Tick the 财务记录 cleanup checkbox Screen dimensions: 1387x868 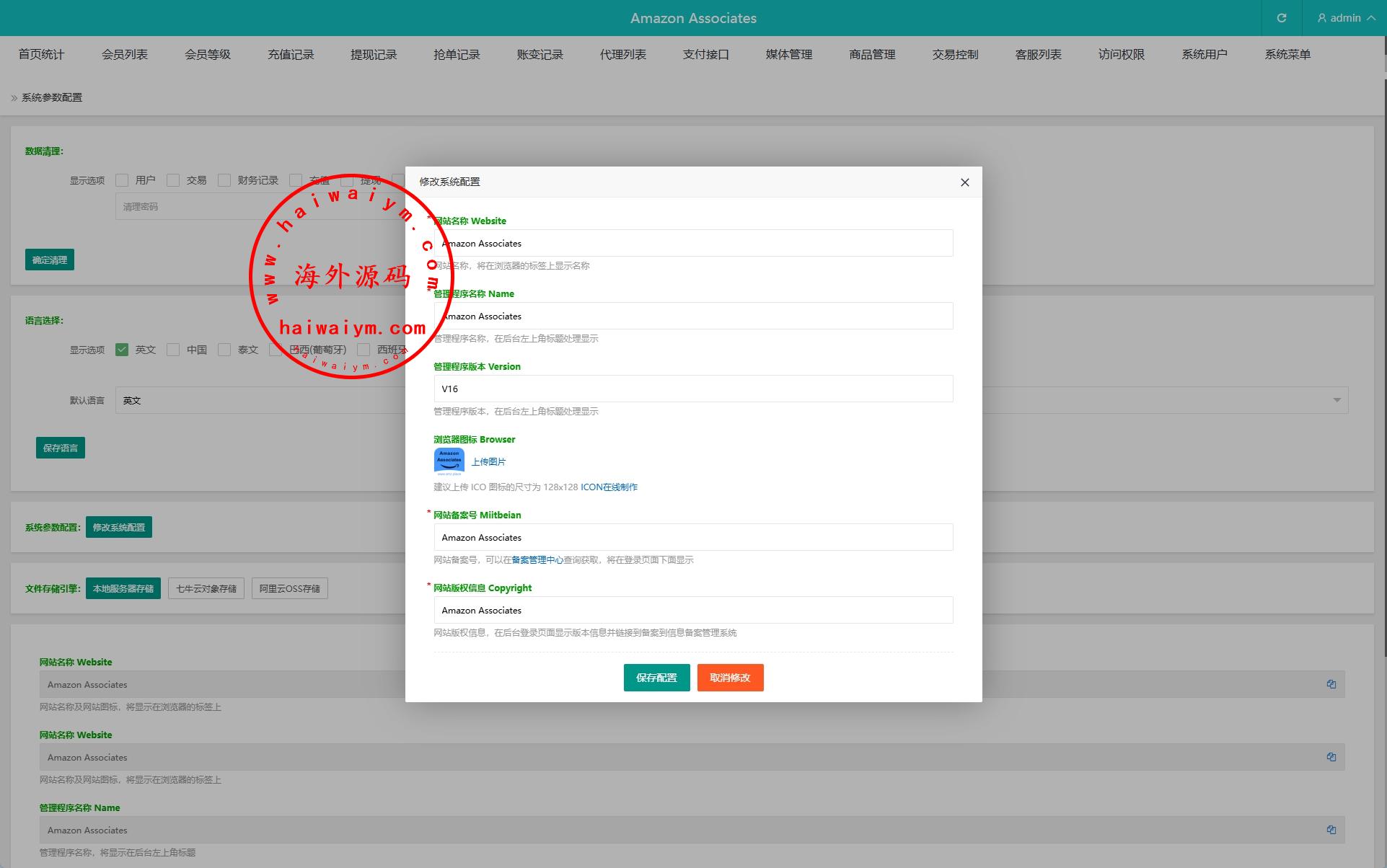coord(224,180)
